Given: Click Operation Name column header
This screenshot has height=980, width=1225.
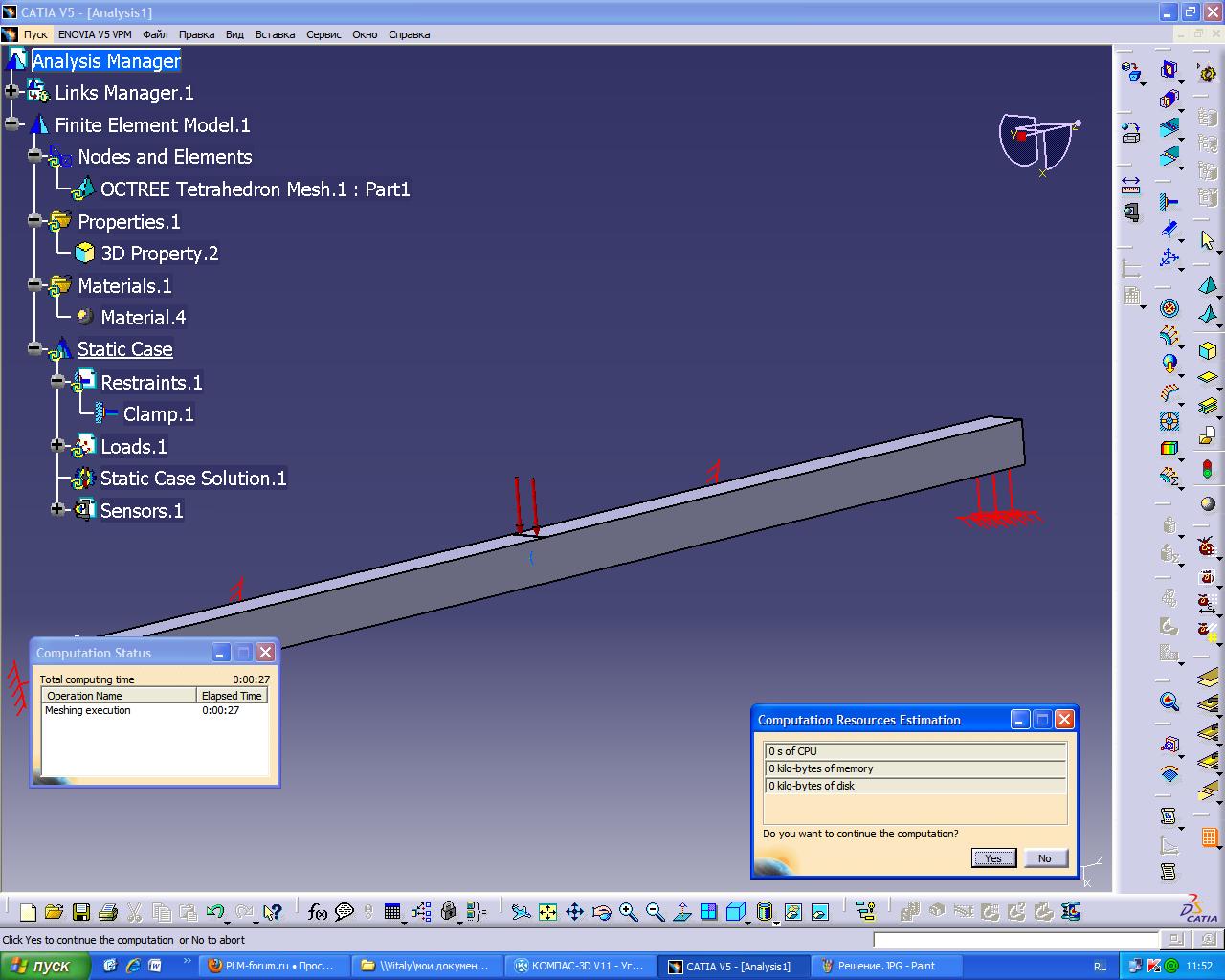Looking at the screenshot, I should click(x=118, y=696).
